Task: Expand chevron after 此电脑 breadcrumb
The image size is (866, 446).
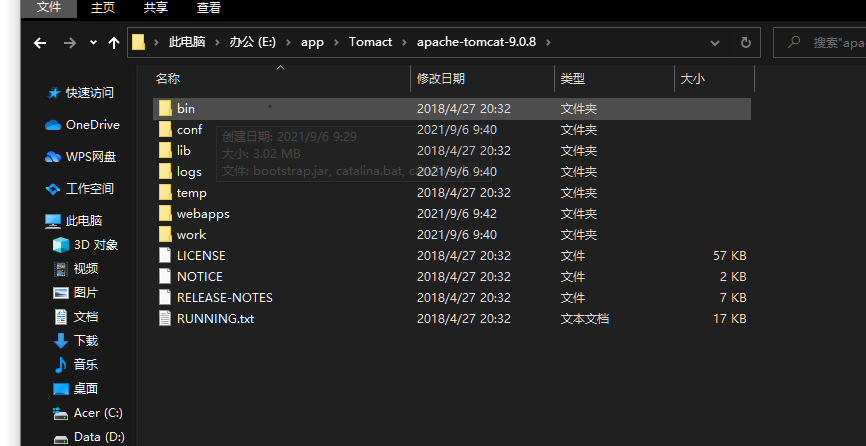Action: point(217,42)
